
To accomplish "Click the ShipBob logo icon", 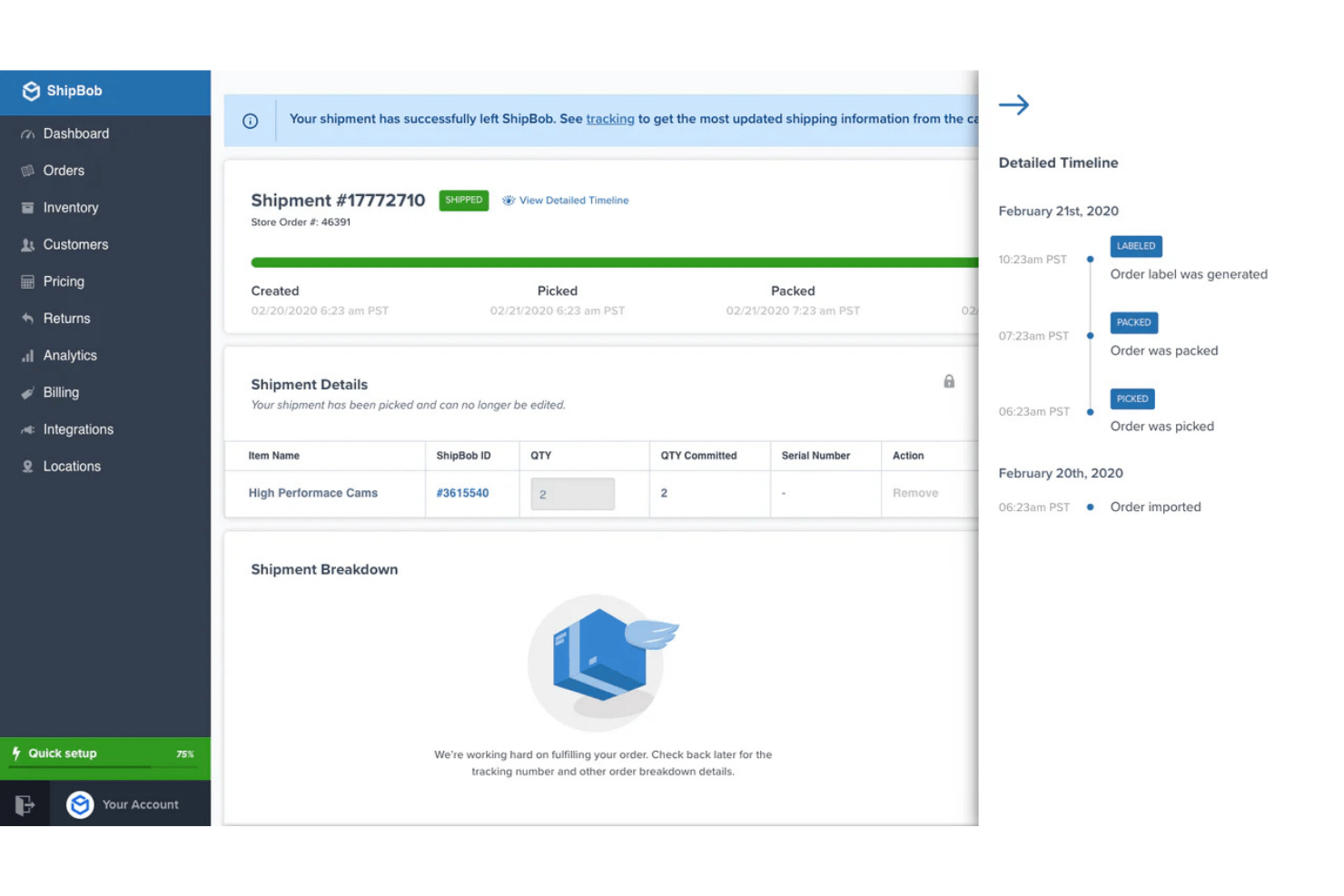I will click(31, 91).
